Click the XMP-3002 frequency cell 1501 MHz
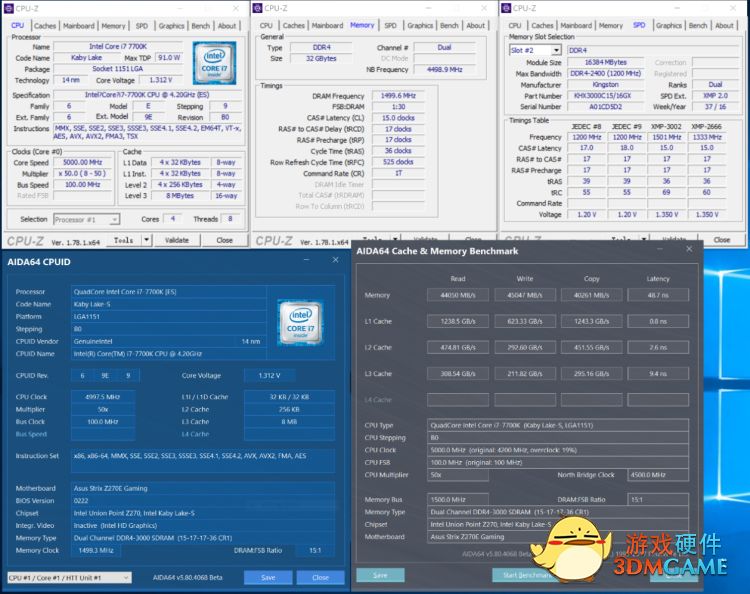The height and width of the screenshot is (594, 750). tap(667, 137)
